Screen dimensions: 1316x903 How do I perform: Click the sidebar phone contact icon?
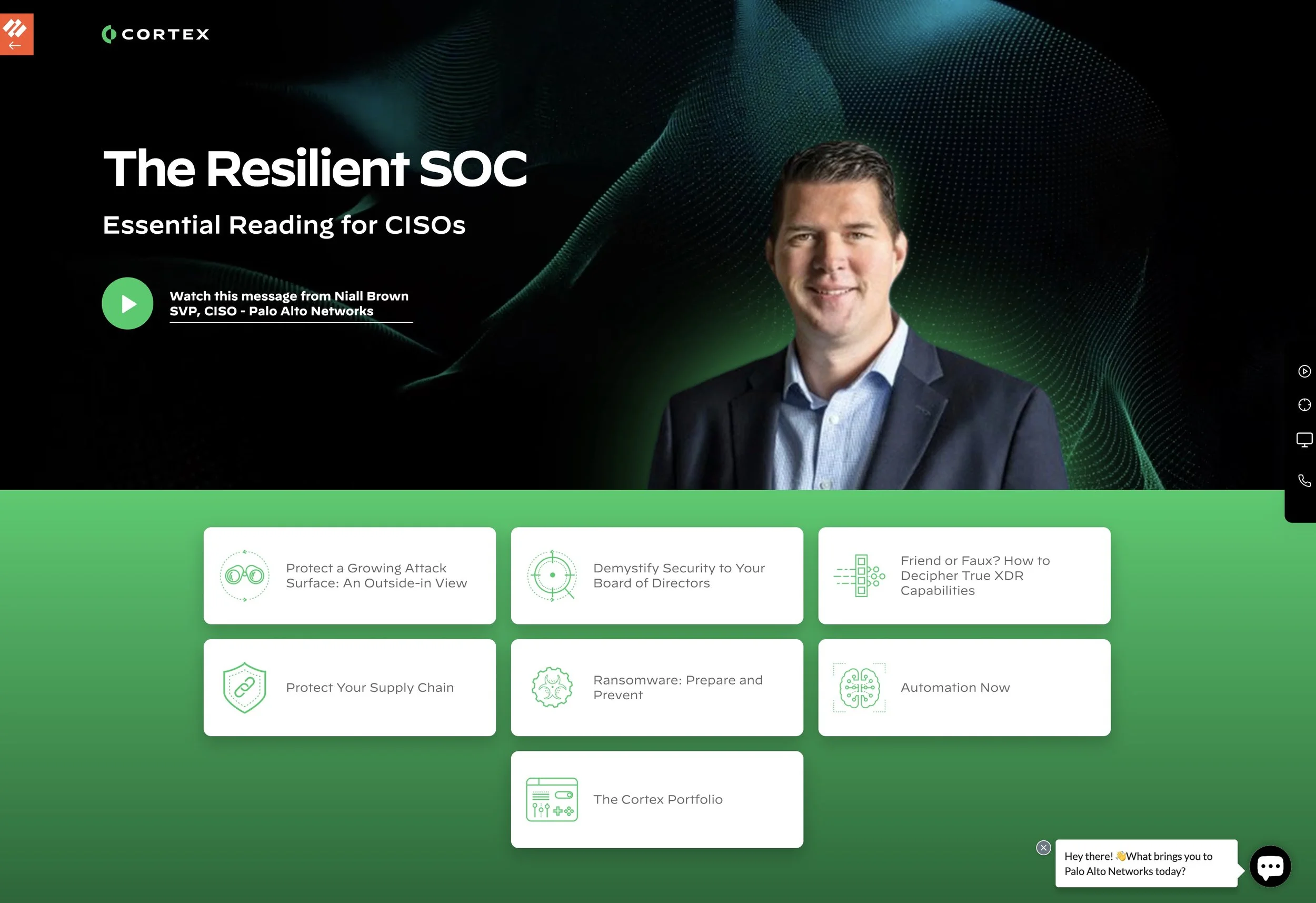click(x=1304, y=480)
